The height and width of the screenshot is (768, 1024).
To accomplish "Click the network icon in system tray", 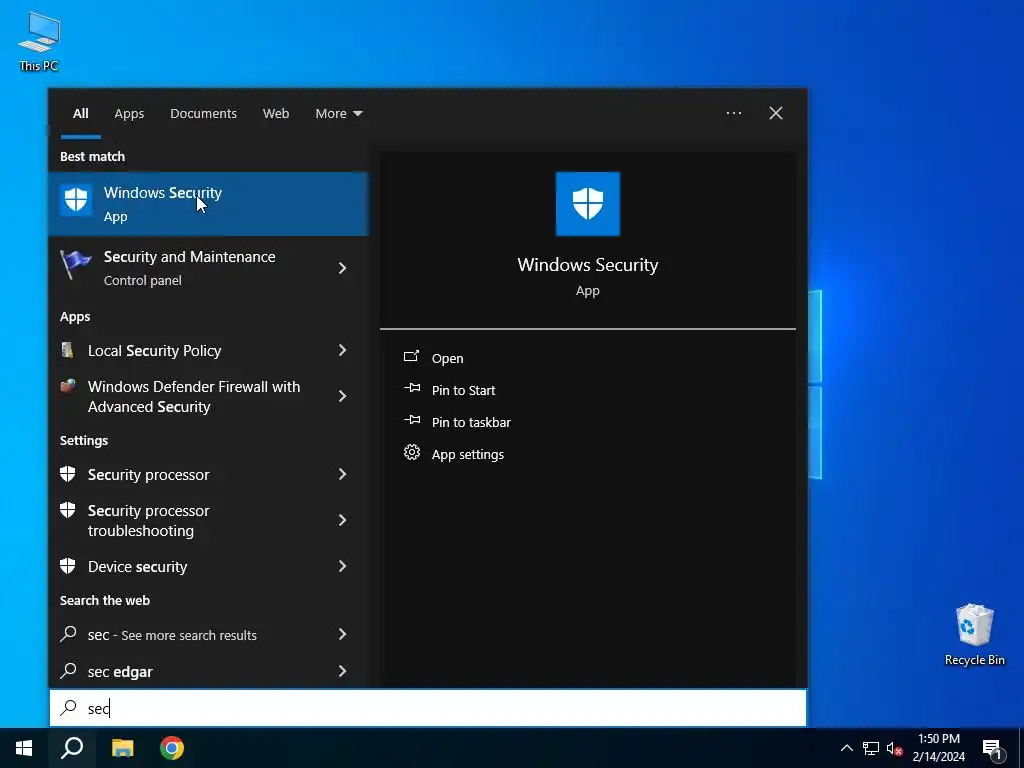I will [x=871, y=748].
